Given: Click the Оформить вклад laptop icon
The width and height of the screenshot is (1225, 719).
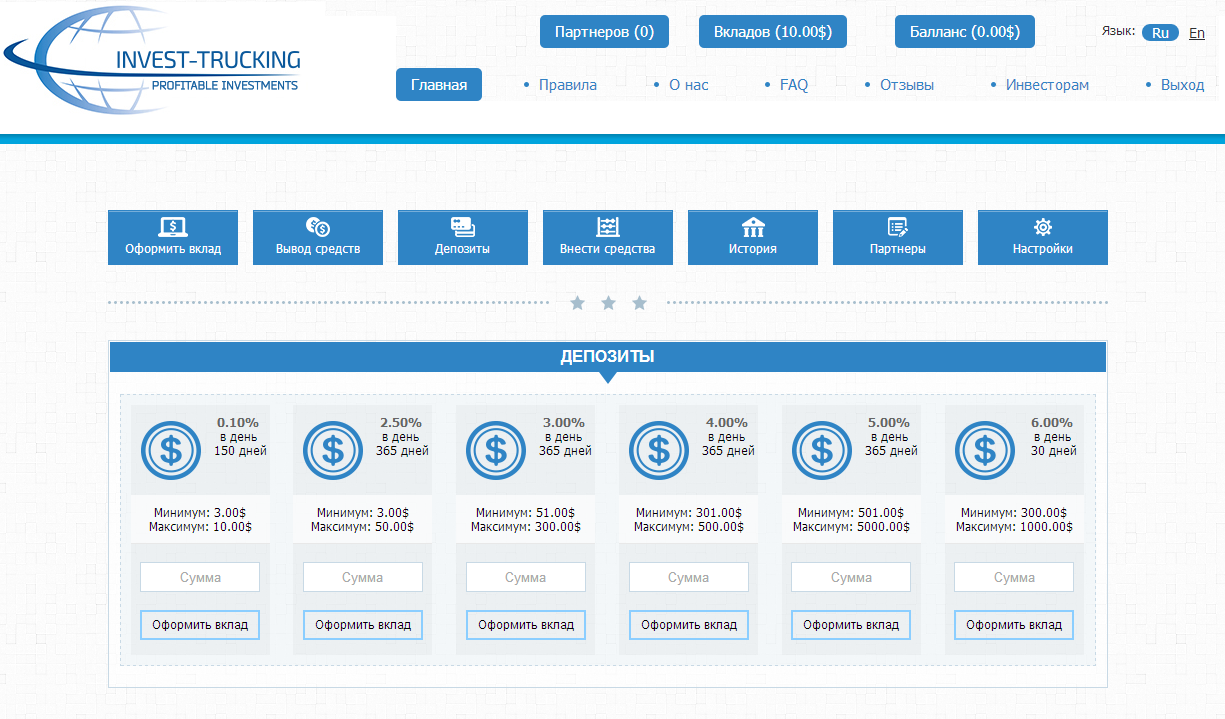Looking at the screenshot, I should [x=173, y=227].
